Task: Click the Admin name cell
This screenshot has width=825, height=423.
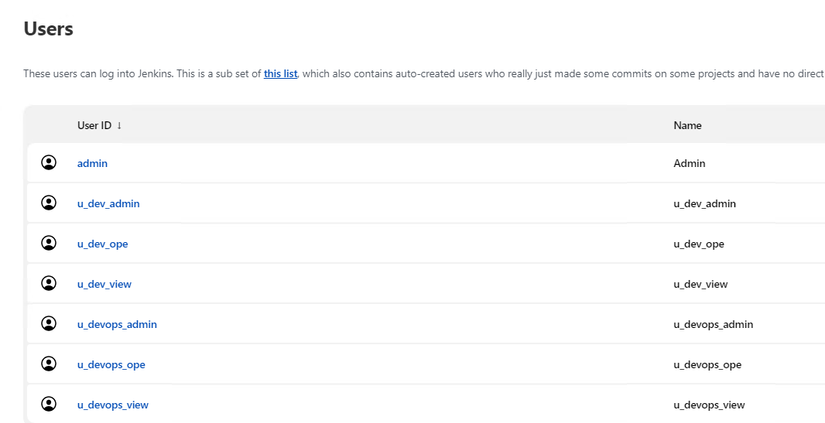Action: [x=689, y=163]
